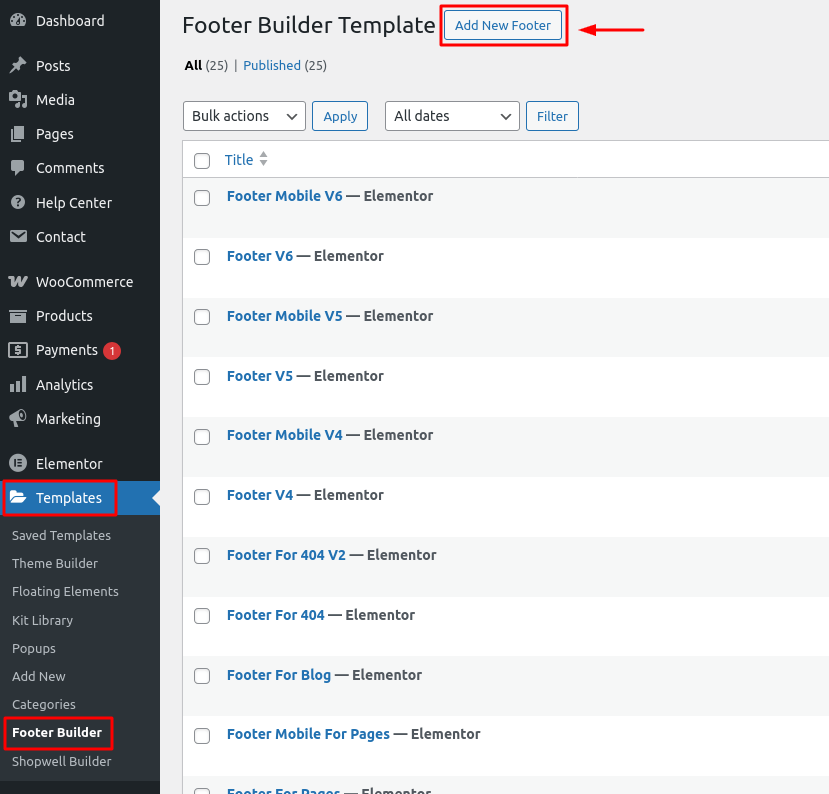Click the WooCommerce logo icon

(18, 282)
